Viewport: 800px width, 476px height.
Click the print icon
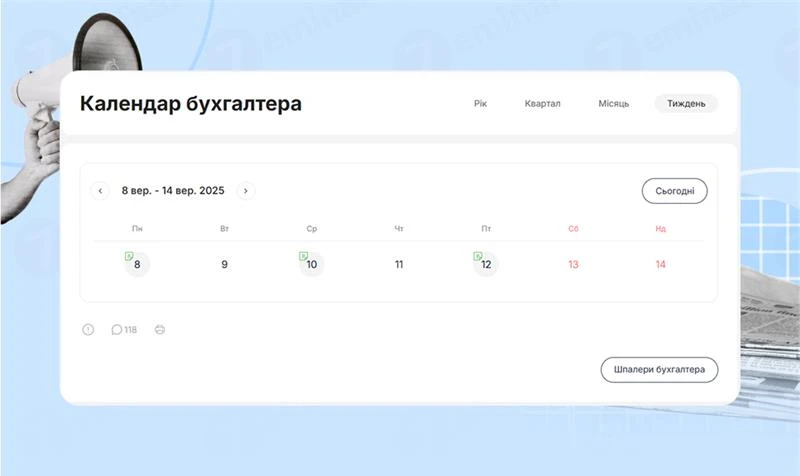click(160, 330)
